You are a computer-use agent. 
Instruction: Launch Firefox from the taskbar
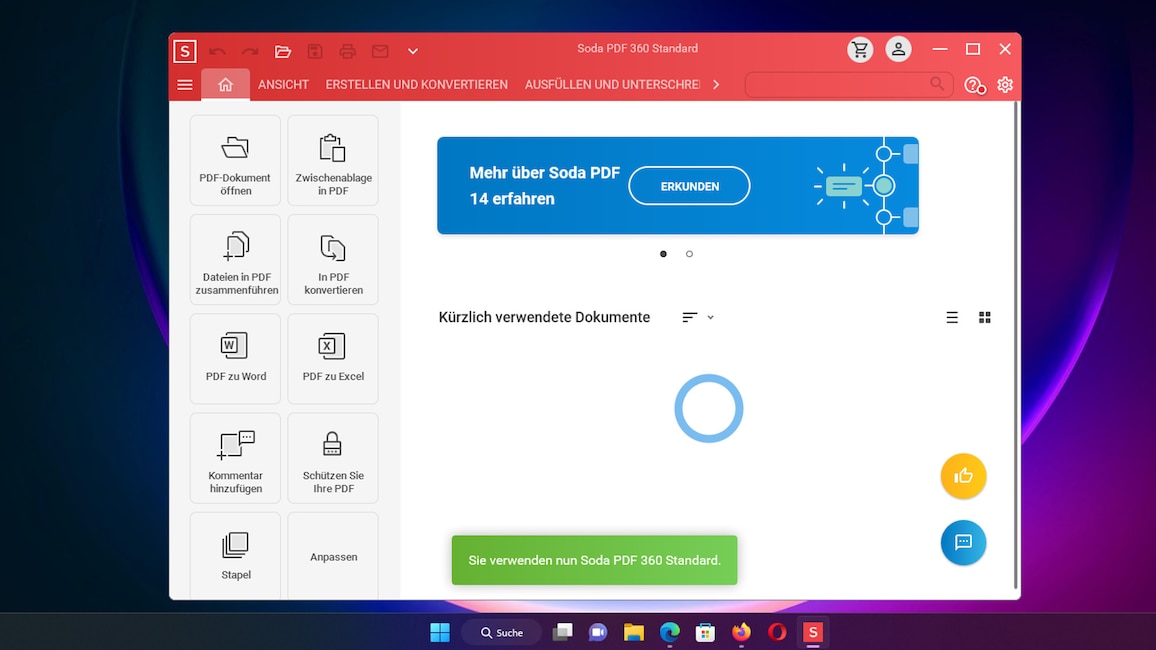click(741, 632)
